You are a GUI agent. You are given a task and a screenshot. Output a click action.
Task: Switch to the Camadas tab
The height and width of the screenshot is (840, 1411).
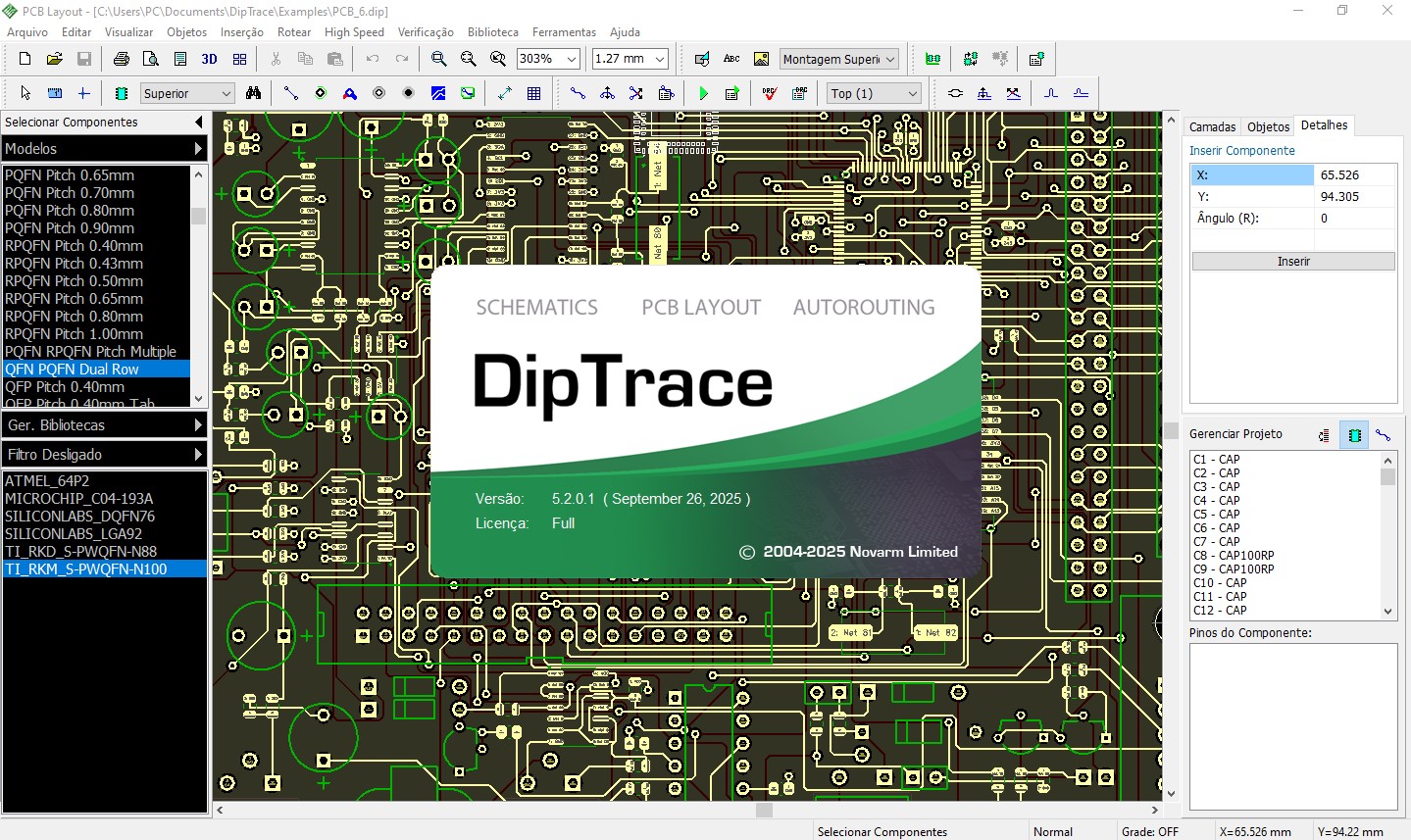tap(1212, 126)
